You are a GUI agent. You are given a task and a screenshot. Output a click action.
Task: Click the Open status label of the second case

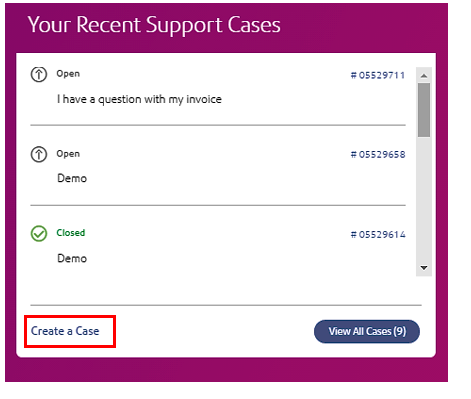[68, 154]
